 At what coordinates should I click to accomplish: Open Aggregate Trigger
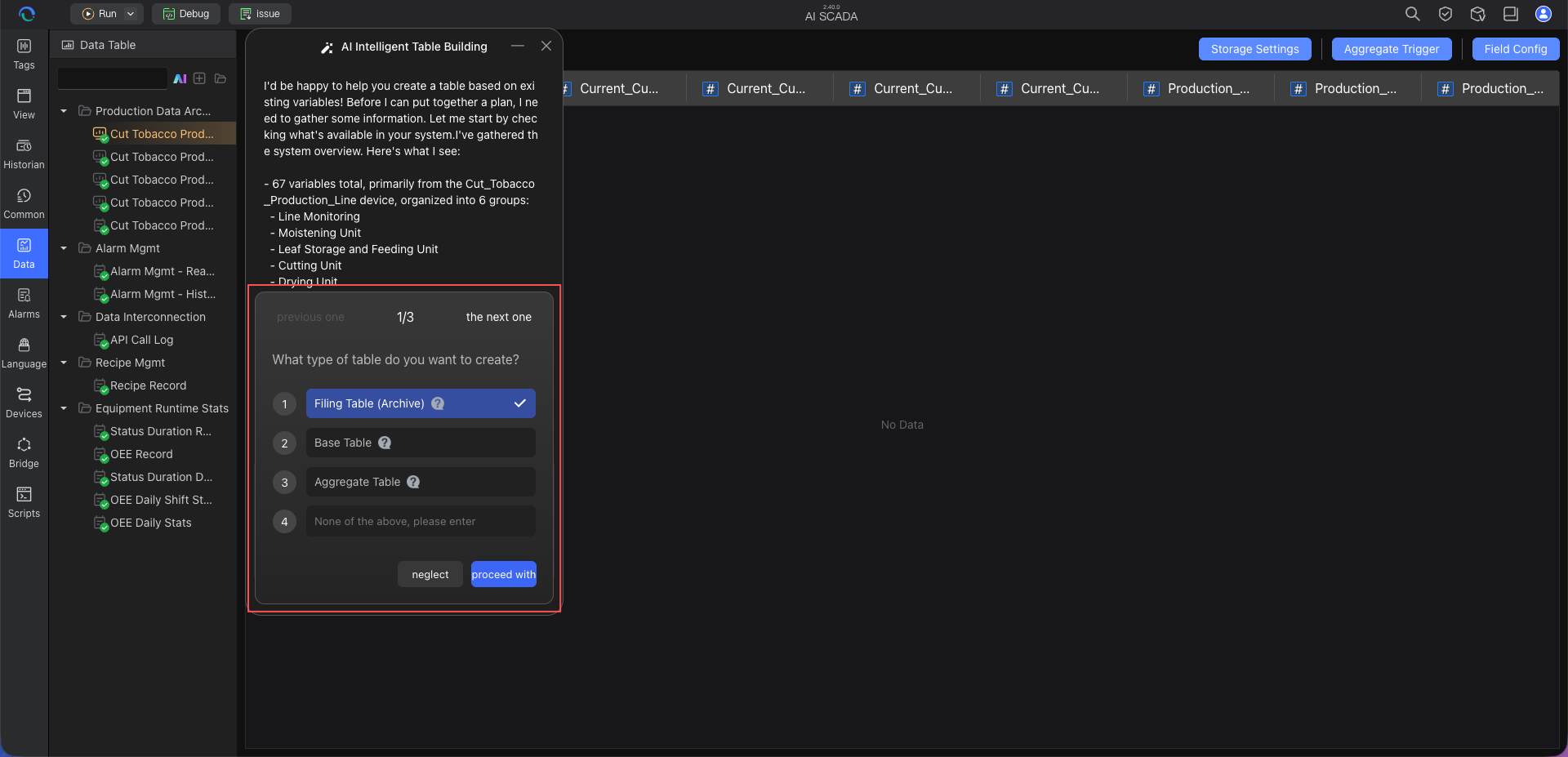1392,49
